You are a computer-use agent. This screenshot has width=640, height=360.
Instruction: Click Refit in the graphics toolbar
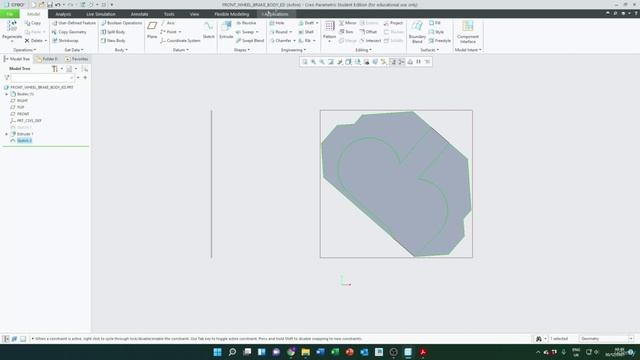tap(304, 62)
